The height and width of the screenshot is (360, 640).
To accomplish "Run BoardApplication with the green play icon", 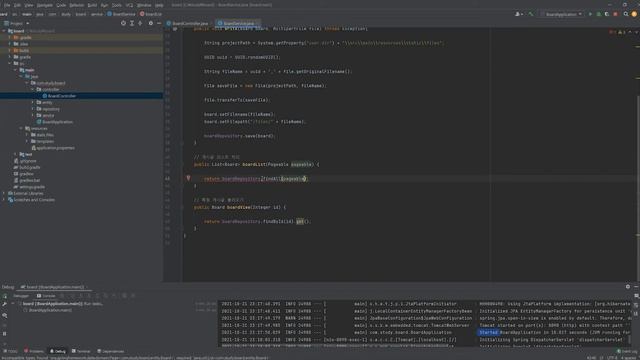I will tap(590, 14).
